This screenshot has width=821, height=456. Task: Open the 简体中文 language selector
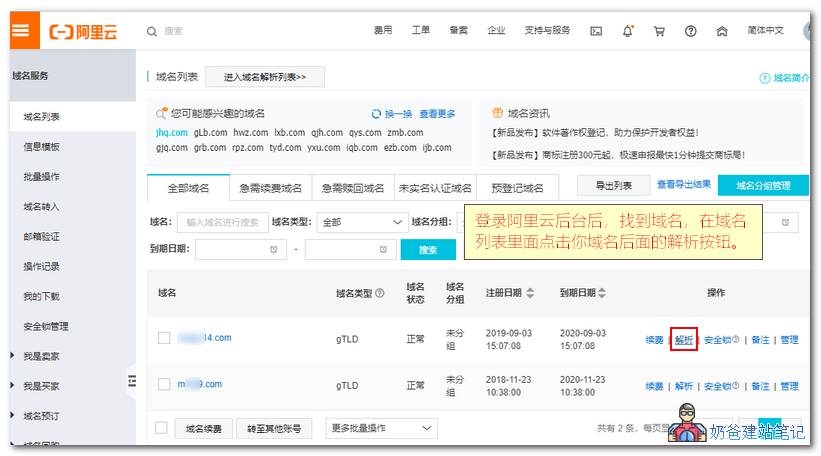[x=765, y=30]
